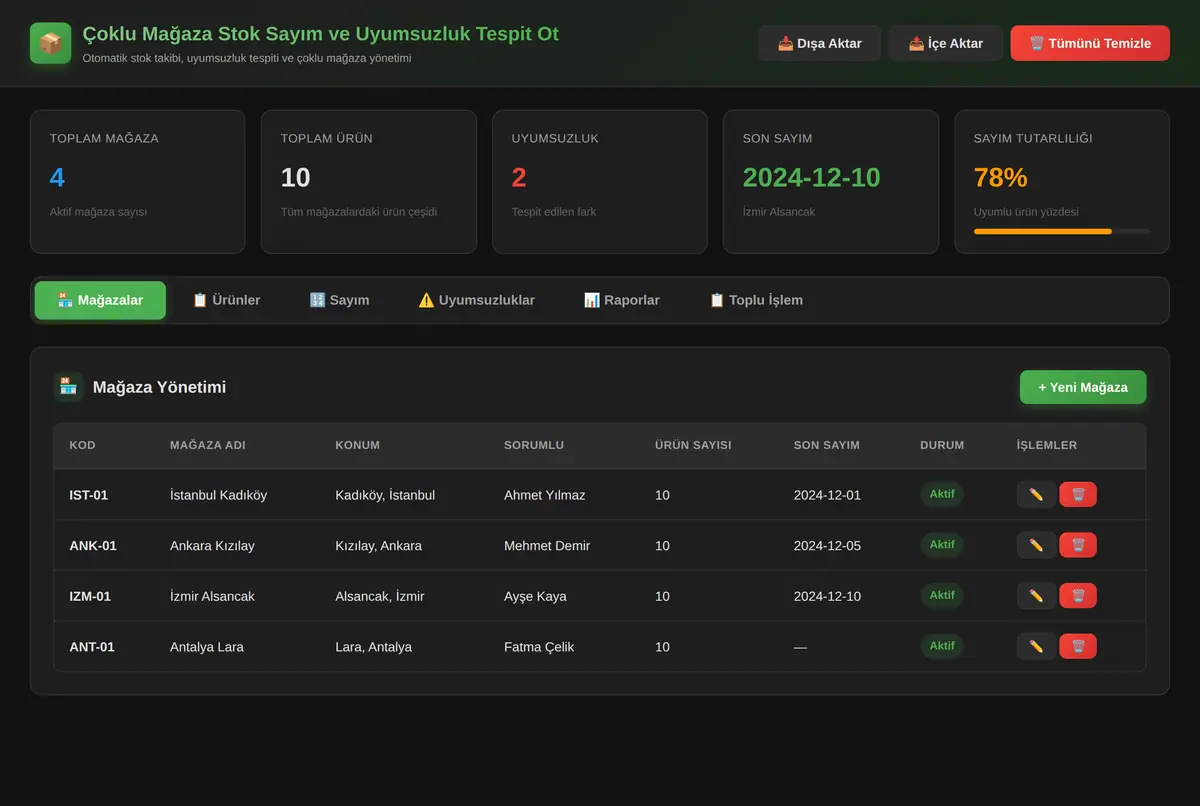Image resolution: width=1200 pixels, height=806 pixels.
Task: Click the Dışa Aktar export button
Action: point(819,43)
